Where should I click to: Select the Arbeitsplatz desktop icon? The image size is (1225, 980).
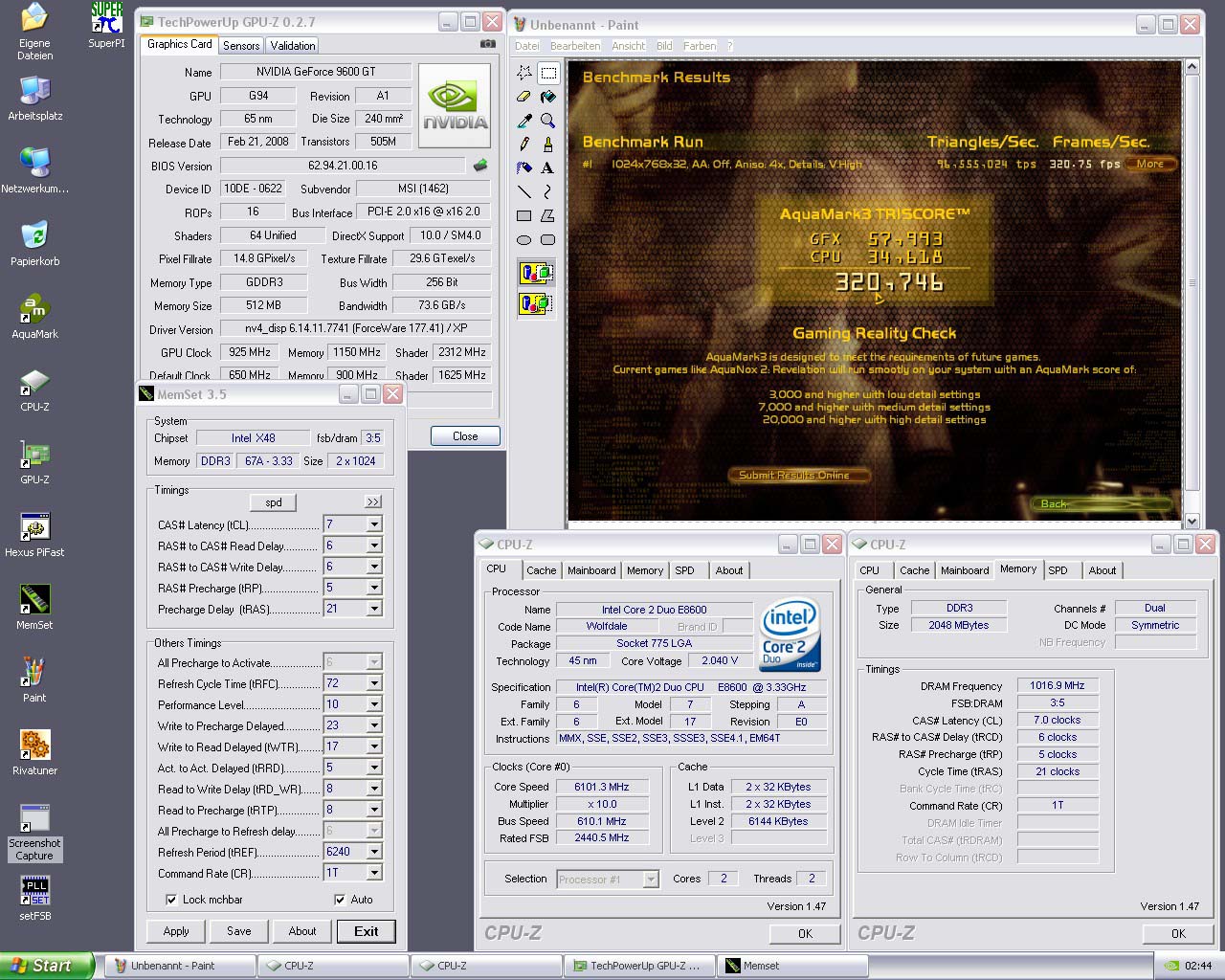tap(34, 99)
